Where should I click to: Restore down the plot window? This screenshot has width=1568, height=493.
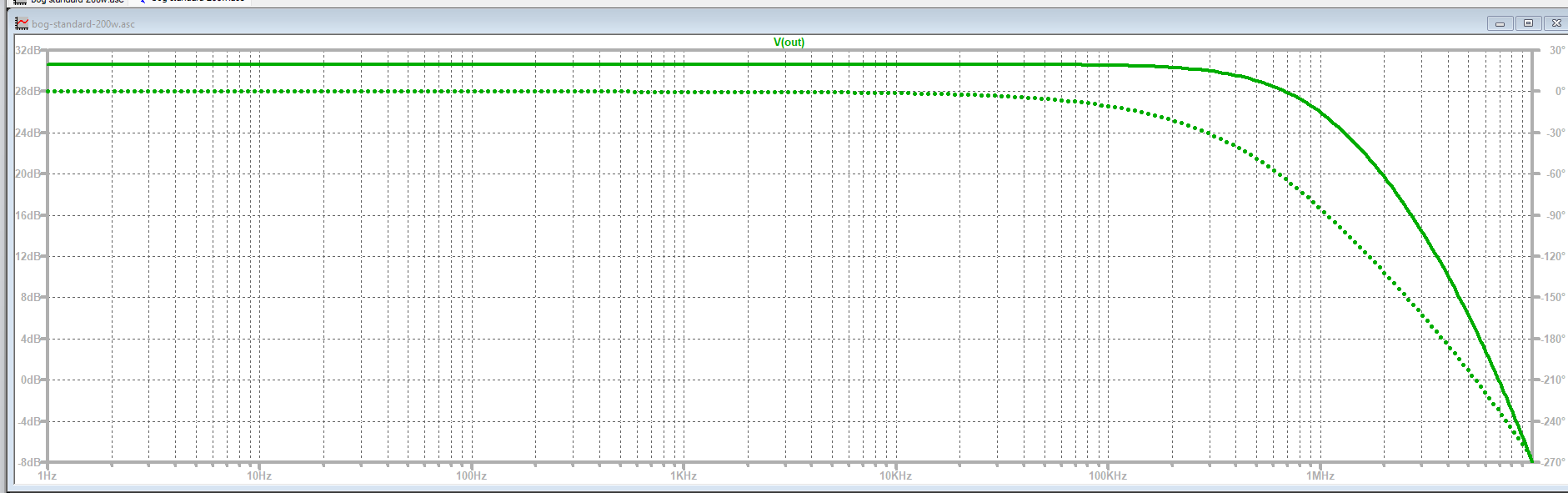click(1528, 23)
